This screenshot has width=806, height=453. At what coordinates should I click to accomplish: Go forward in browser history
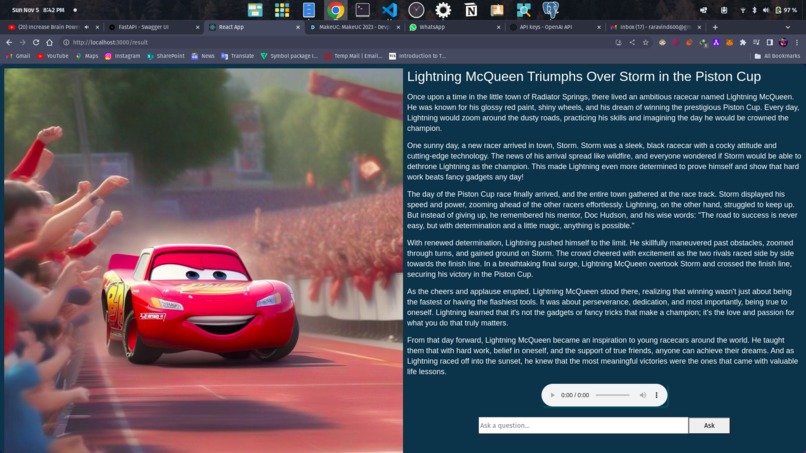[x=22, y=42]
